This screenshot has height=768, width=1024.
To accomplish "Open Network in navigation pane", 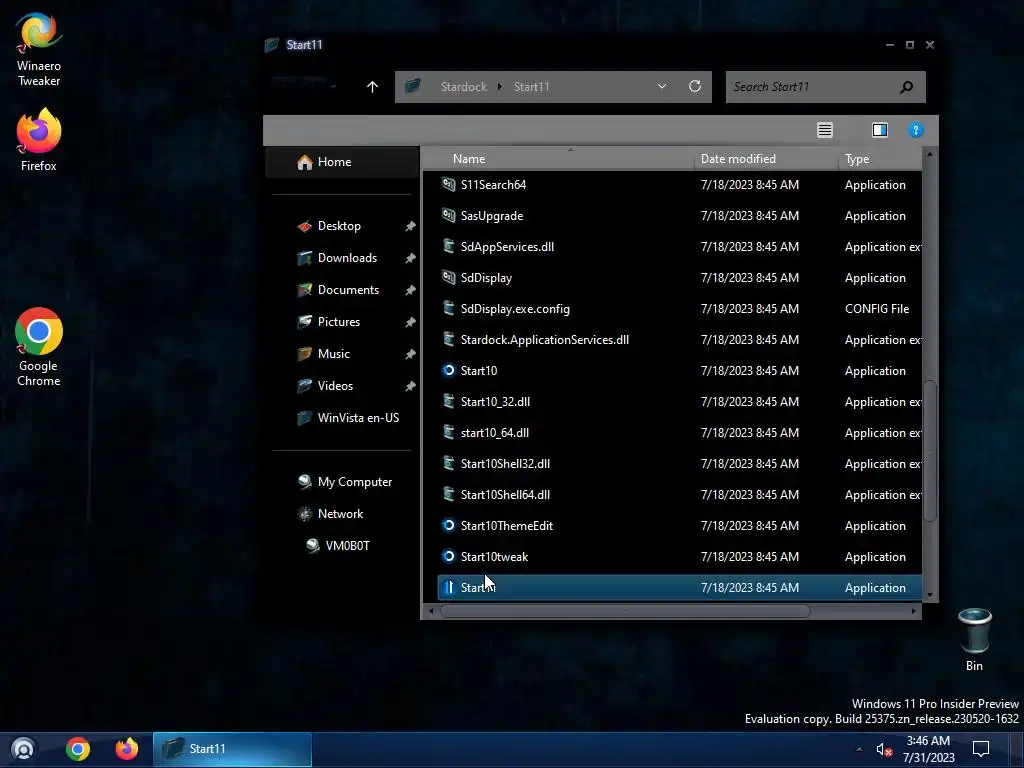I will coord(340,514).
